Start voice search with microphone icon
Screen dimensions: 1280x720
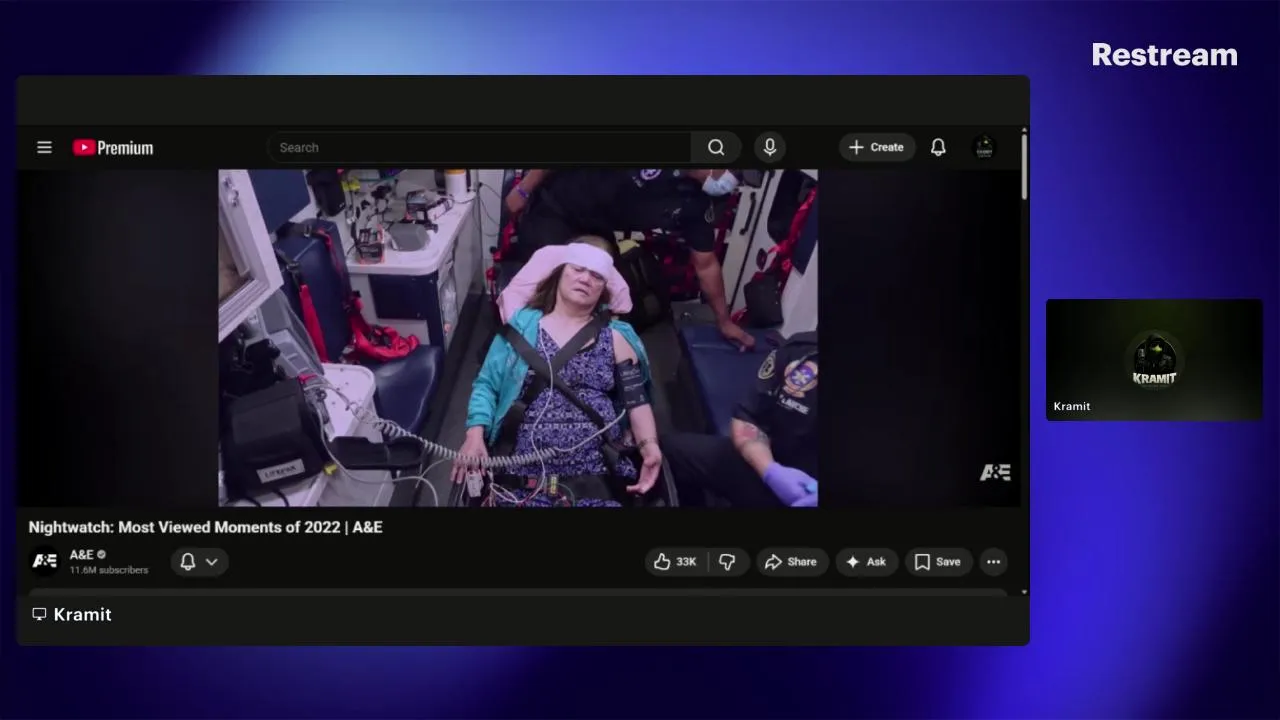769,147
